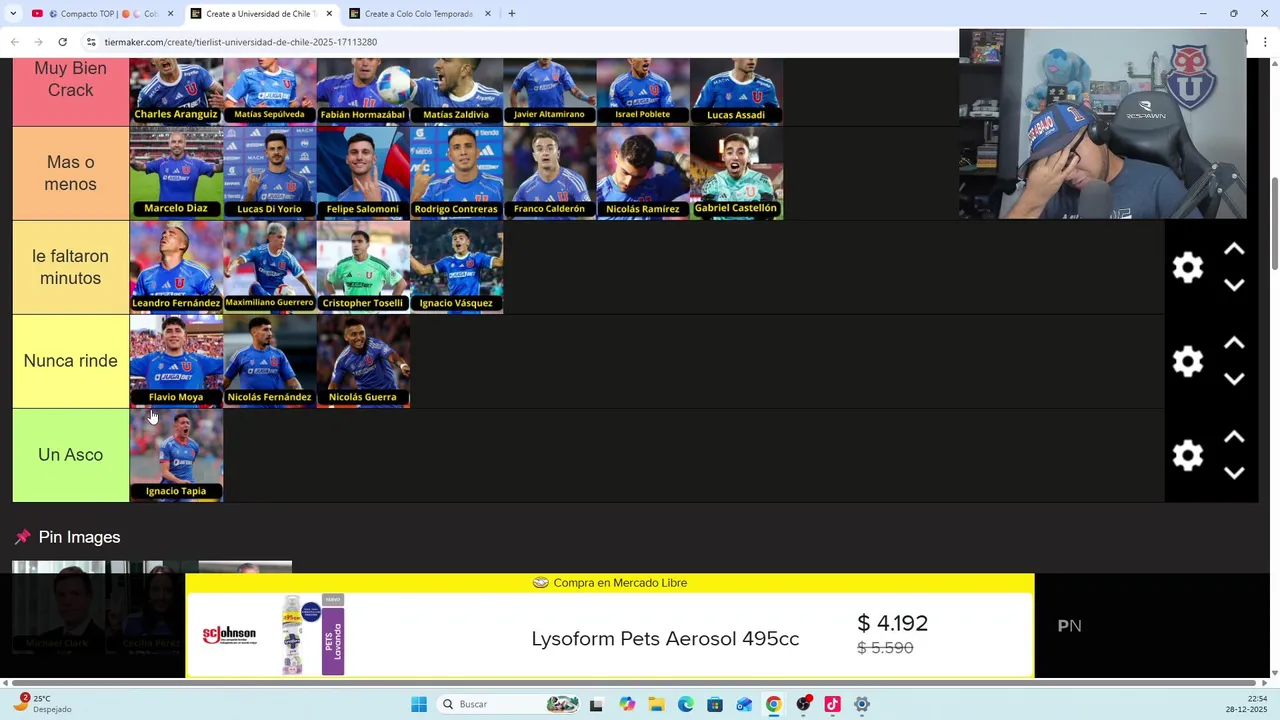Select the Lucas Assadi player card
The image size is (1280, 720).
(736, 91)
